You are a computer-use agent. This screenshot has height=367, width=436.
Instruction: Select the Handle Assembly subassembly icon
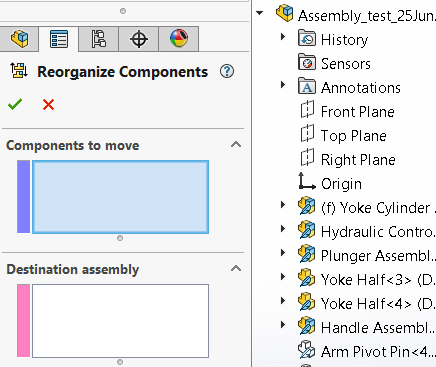point(307,326)
